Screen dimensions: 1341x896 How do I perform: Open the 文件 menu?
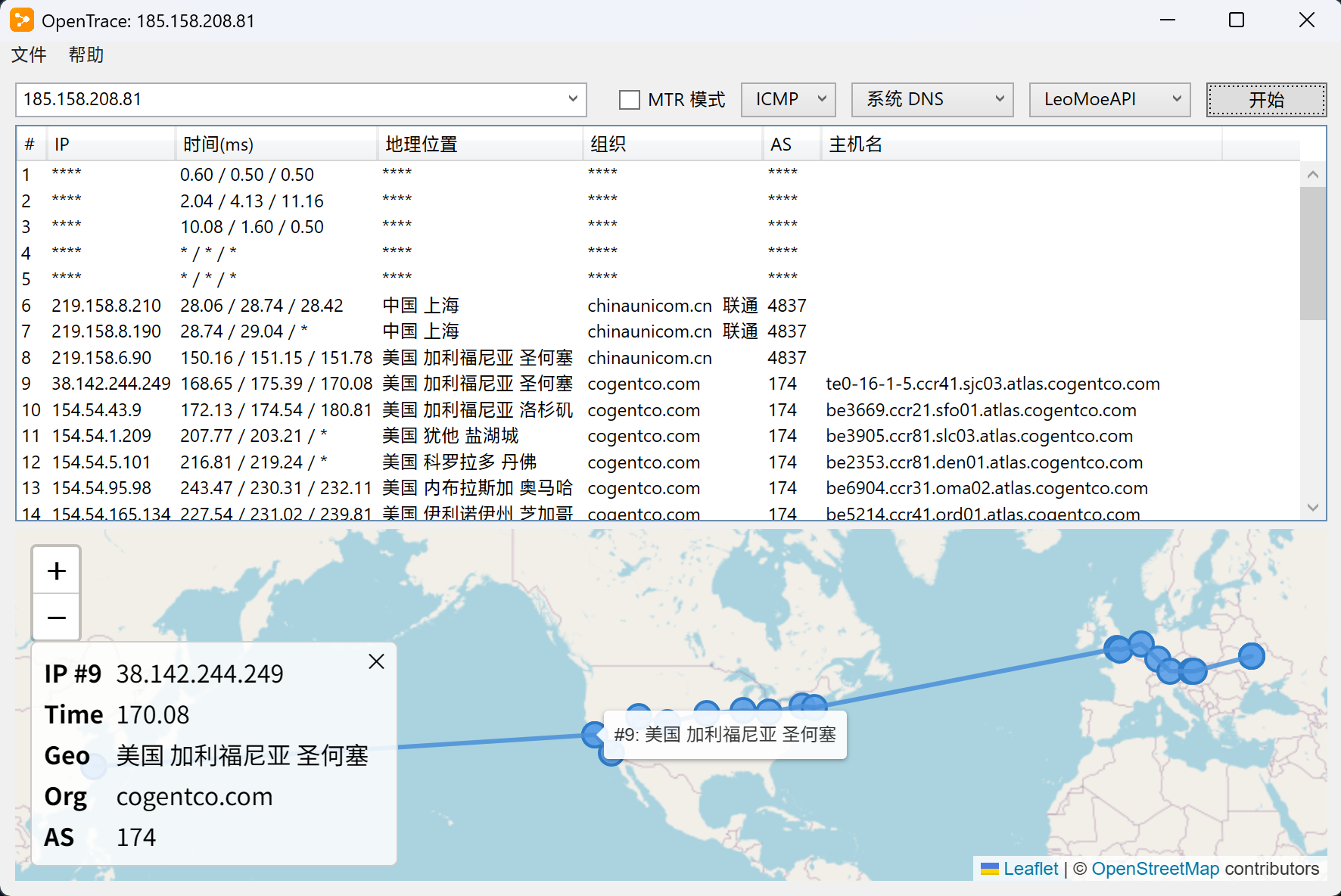coord(28,54)
